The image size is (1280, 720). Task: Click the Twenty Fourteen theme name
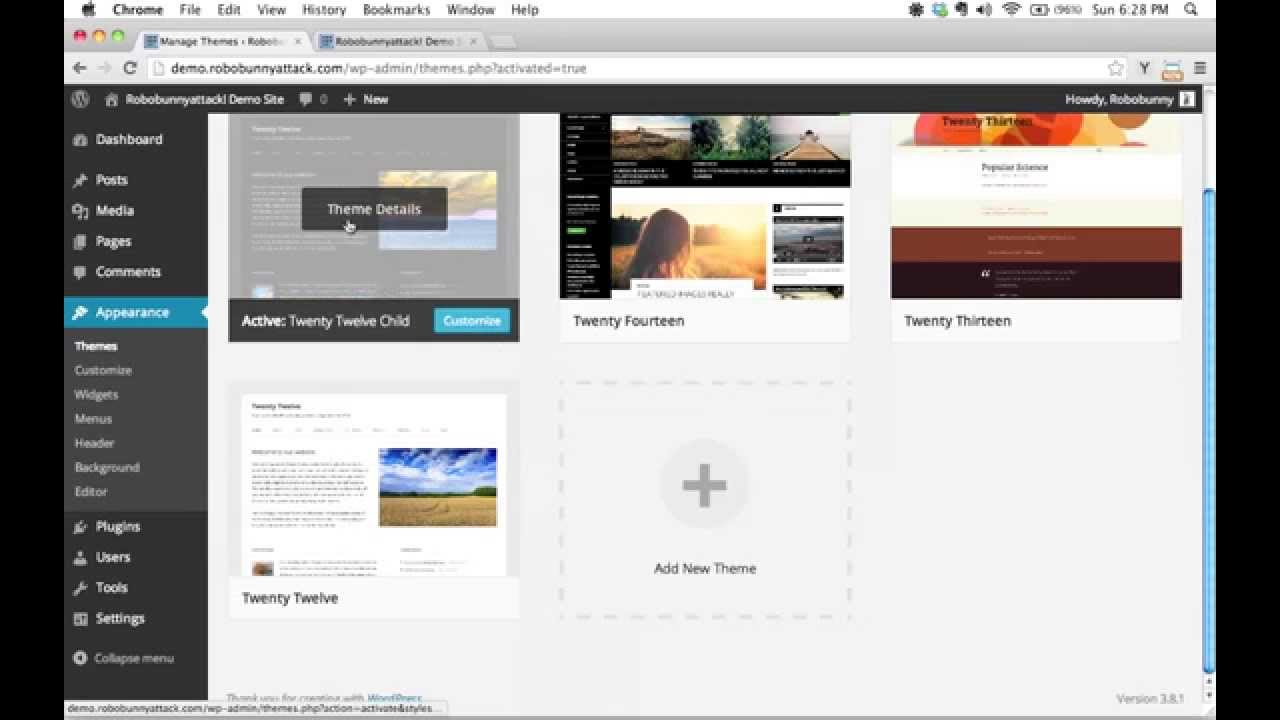[x=629, y=321]
